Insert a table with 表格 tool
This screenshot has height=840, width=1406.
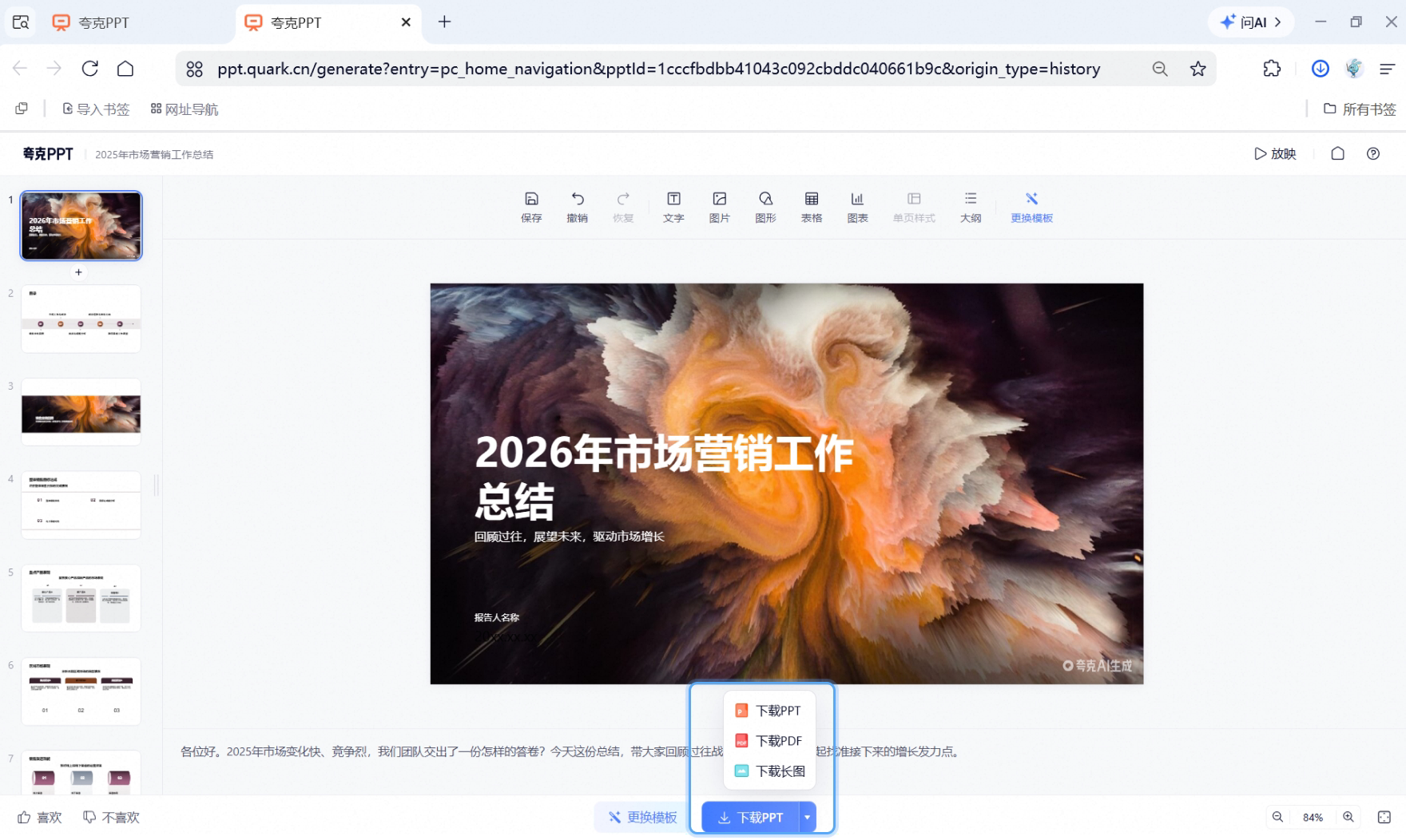coord(812,207)
